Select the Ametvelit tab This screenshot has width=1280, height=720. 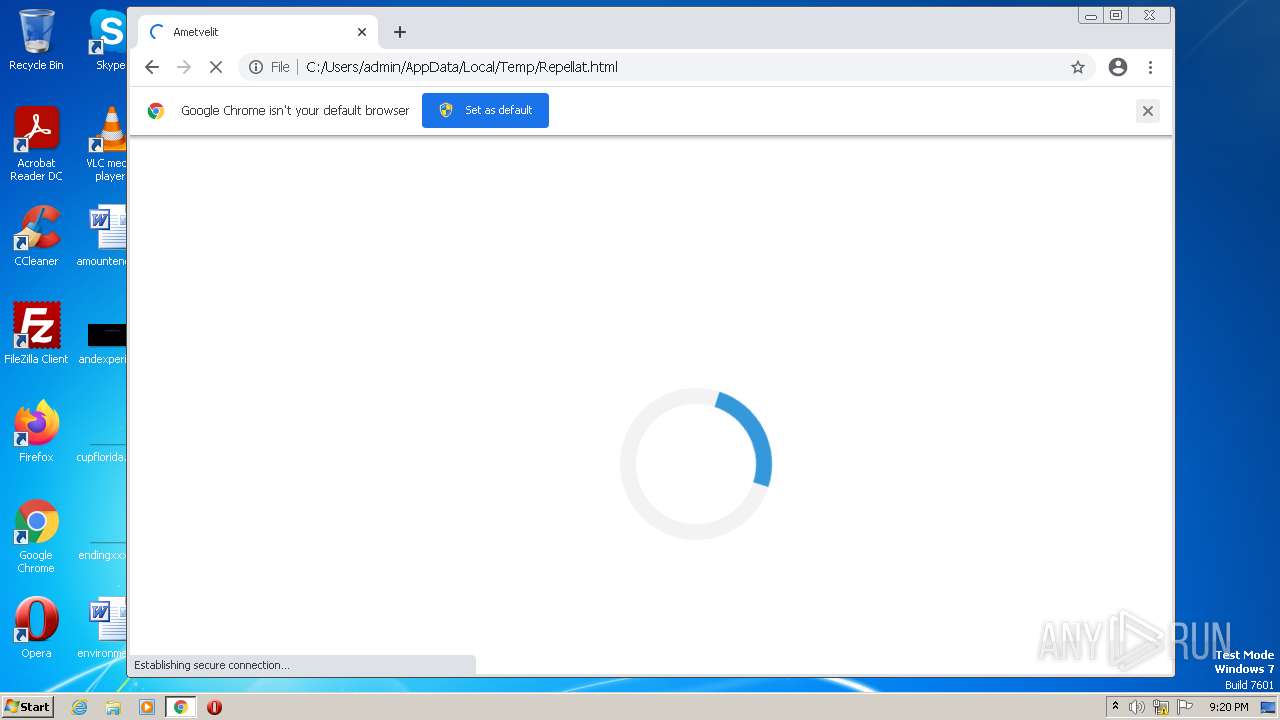258,32
